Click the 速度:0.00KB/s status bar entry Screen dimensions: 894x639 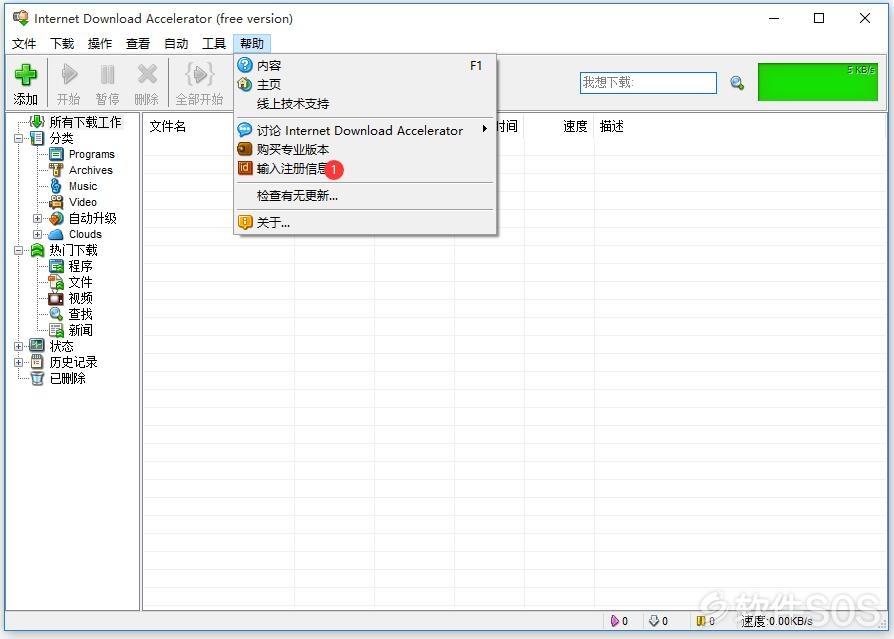(x=777, y=621)
